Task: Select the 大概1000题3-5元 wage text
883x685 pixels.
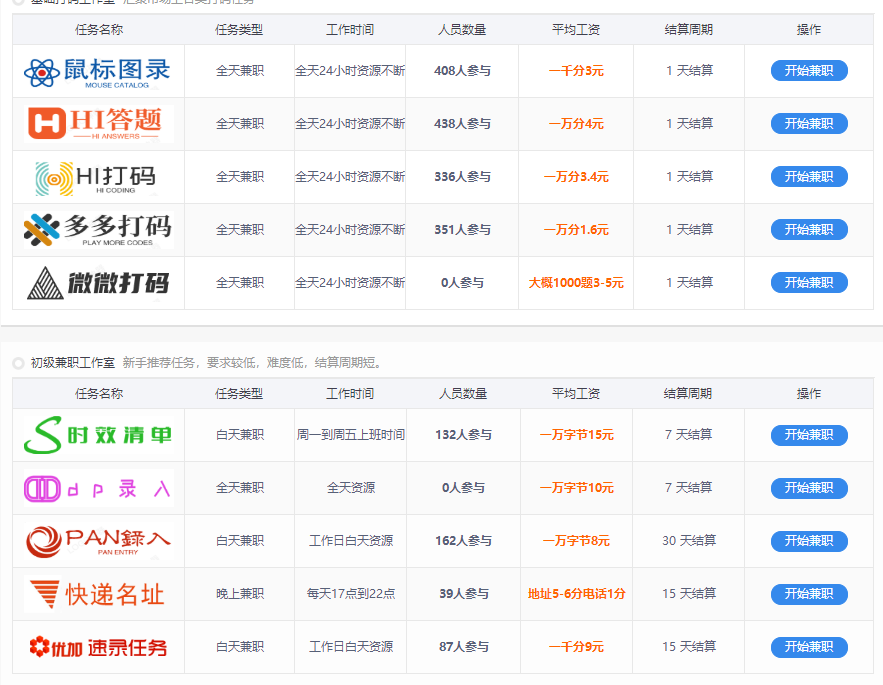Action: pyautogui.click(x=576, y=283)
